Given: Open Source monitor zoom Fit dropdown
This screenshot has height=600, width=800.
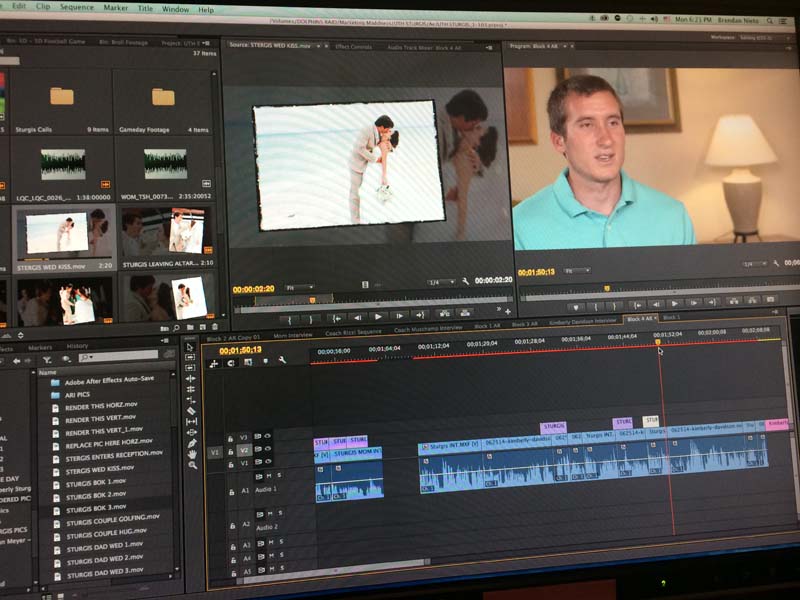Looking at the screenshot, I should pyautogui.click(x=299, y=288).
